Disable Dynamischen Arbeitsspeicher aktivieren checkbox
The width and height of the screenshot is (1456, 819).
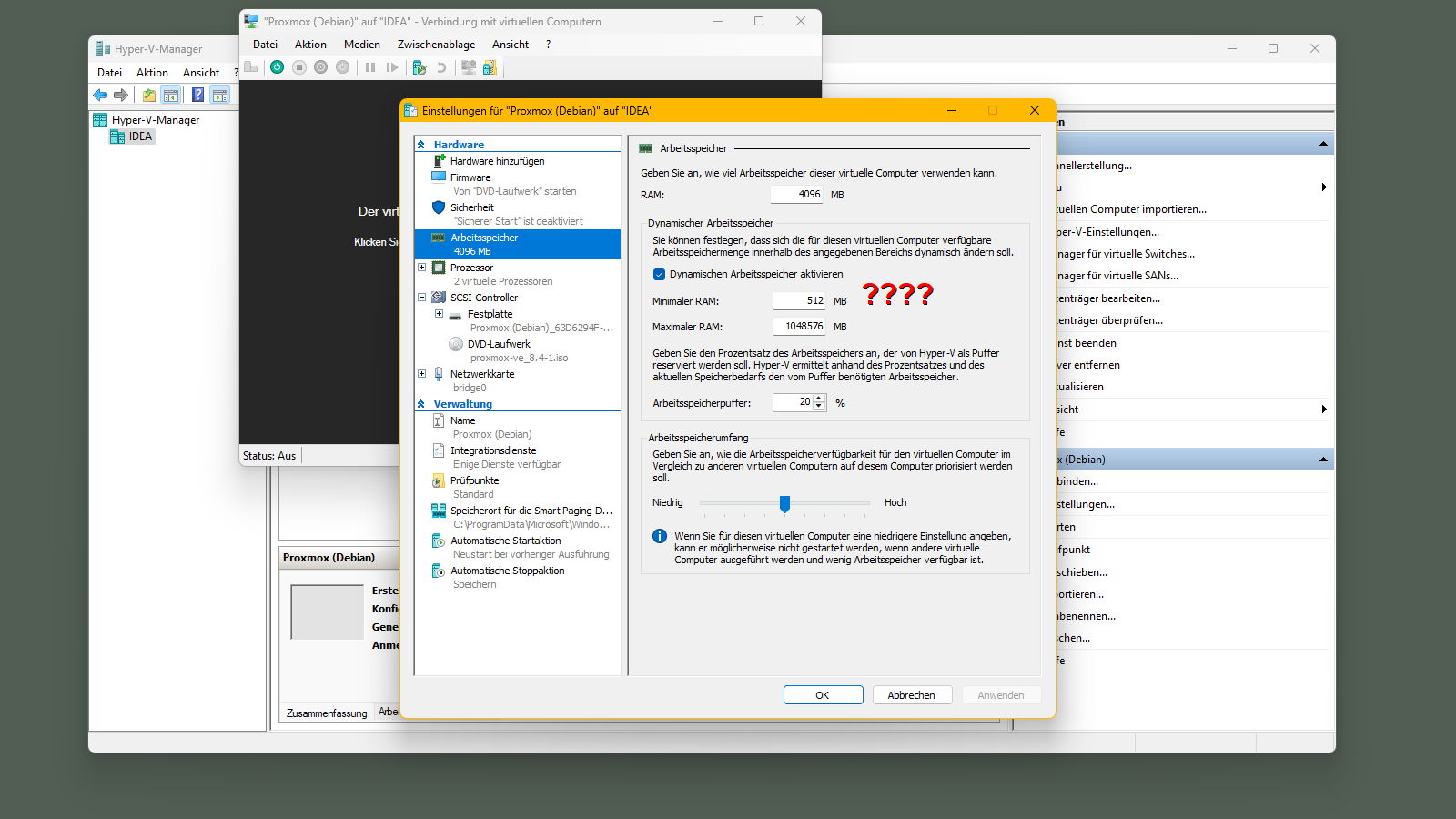click(660, 274)
